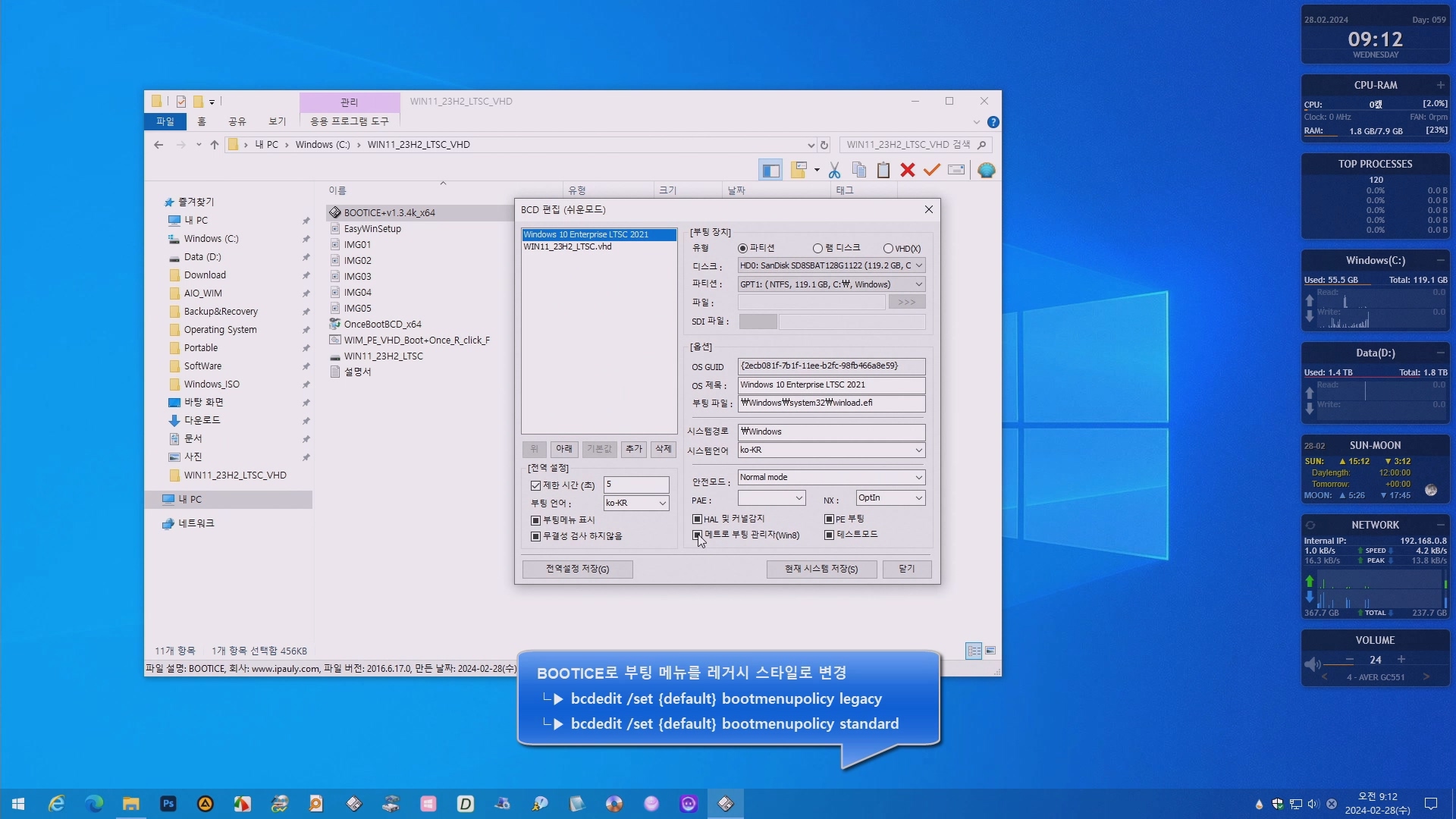
Task: Click the 닫기 button in BCD dialog
Action: point(907,570)
